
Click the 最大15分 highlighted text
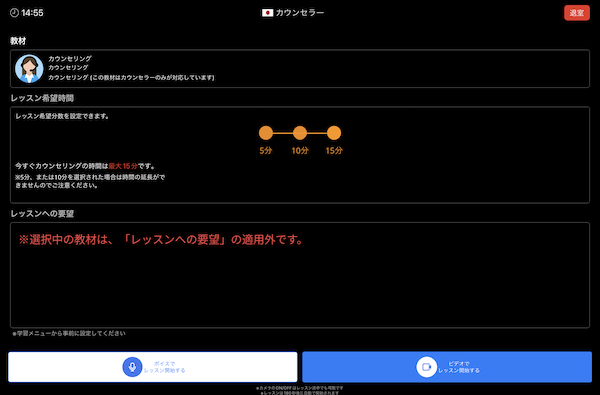(x=123, y=166)
